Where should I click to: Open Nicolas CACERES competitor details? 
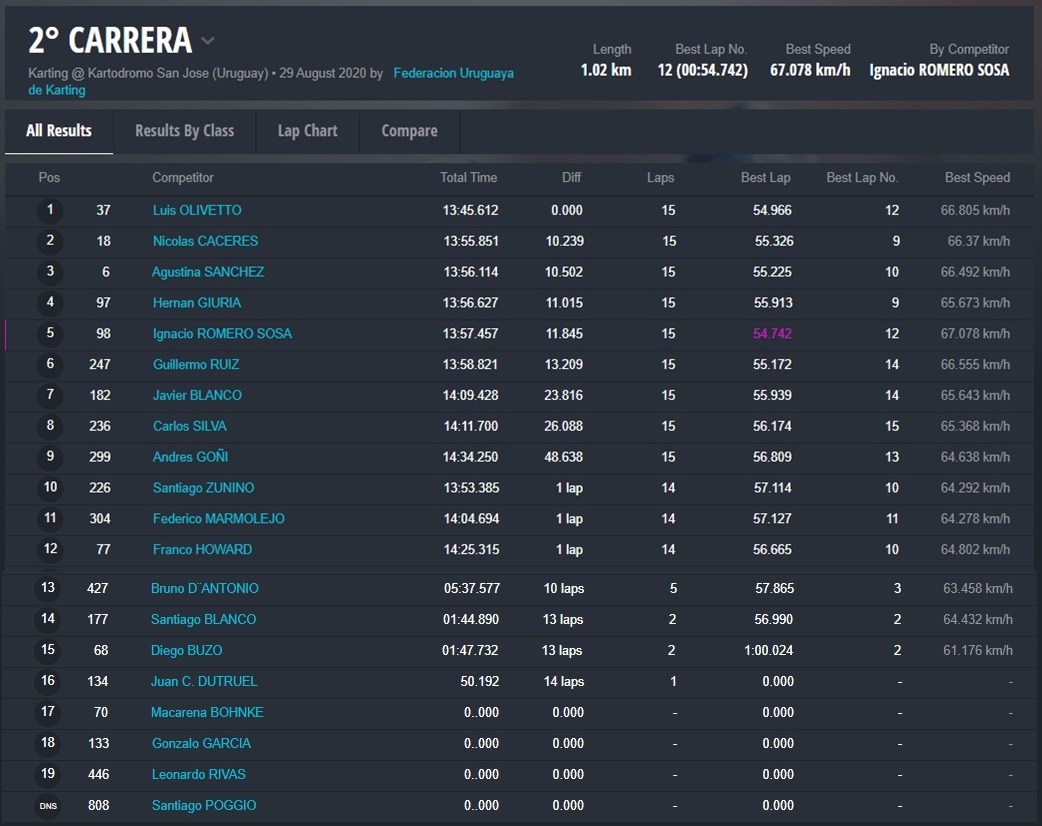[205, 241]
